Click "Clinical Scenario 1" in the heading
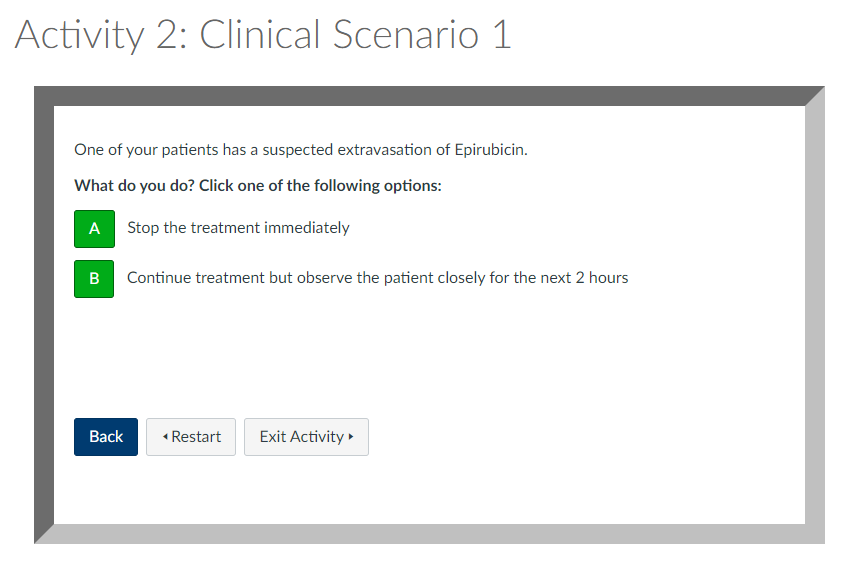Image resolution: width=854 pixels, height=573 pixels. click(x=355, y=35)
